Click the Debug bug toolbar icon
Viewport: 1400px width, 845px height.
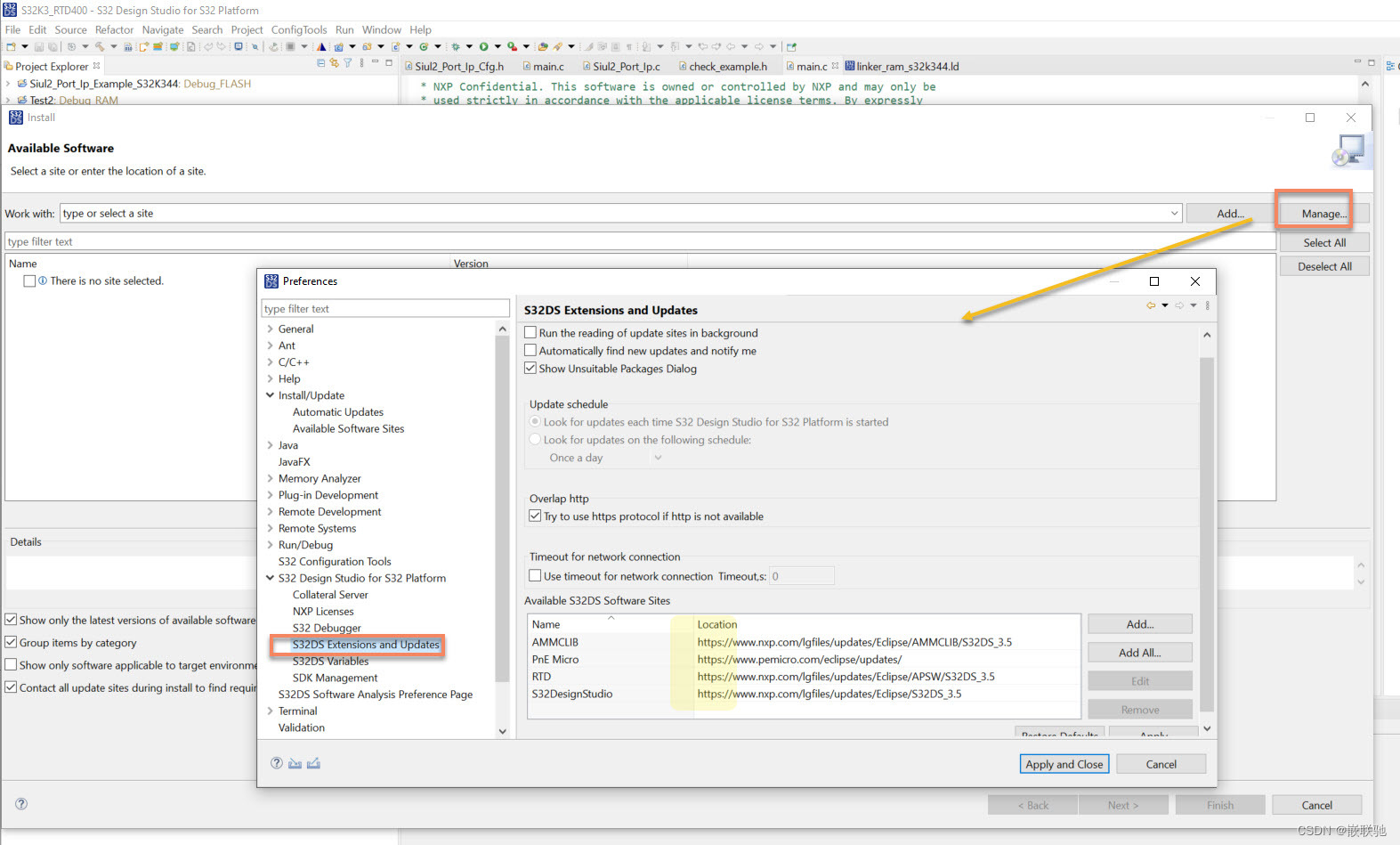(x=455, y=46)
